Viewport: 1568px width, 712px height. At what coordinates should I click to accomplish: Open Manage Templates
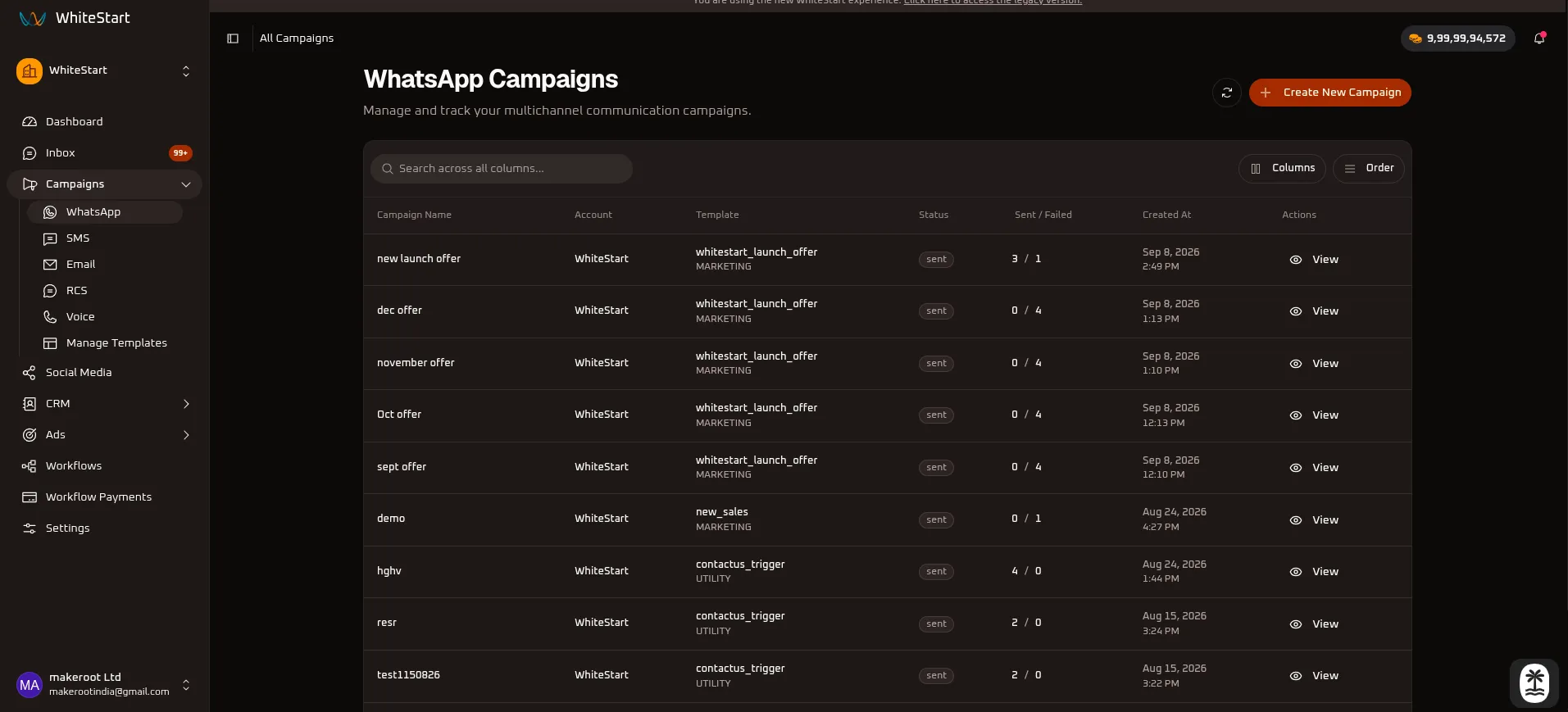(x=105, y=342)
